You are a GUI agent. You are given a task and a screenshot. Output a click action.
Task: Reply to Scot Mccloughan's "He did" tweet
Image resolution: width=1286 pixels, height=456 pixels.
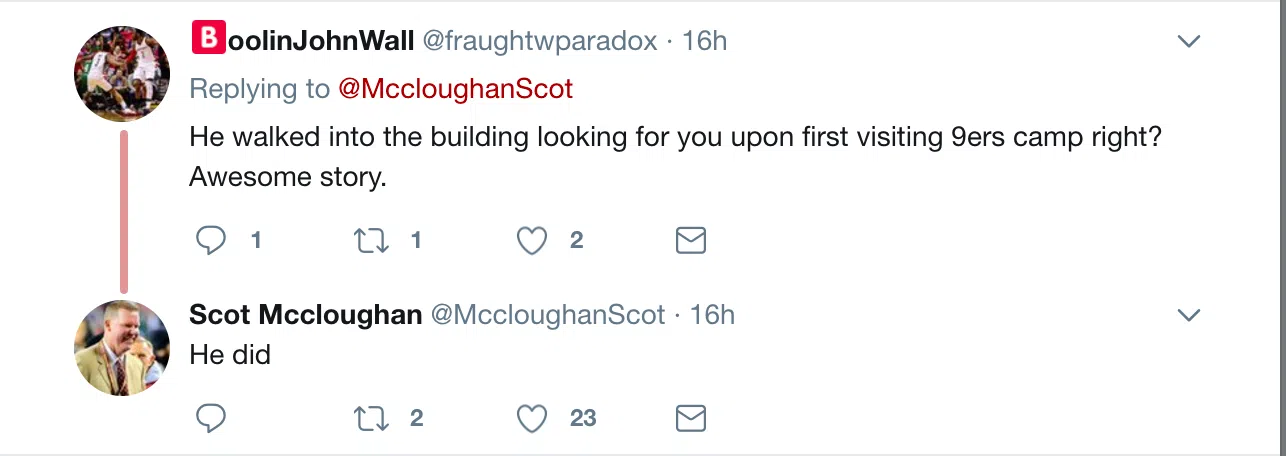(x=210, y=418)
